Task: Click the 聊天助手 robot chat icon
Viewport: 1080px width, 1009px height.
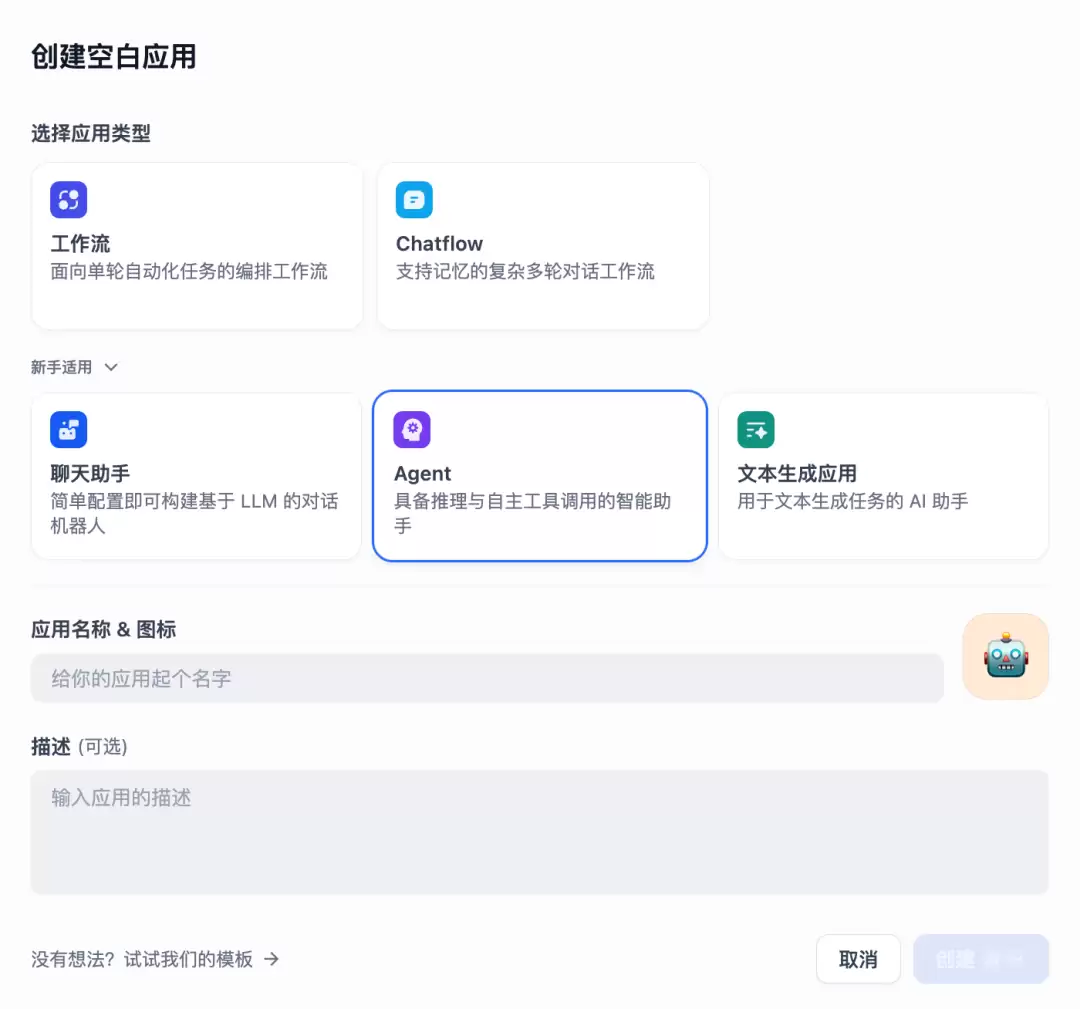Action: (x=68, y=430)
